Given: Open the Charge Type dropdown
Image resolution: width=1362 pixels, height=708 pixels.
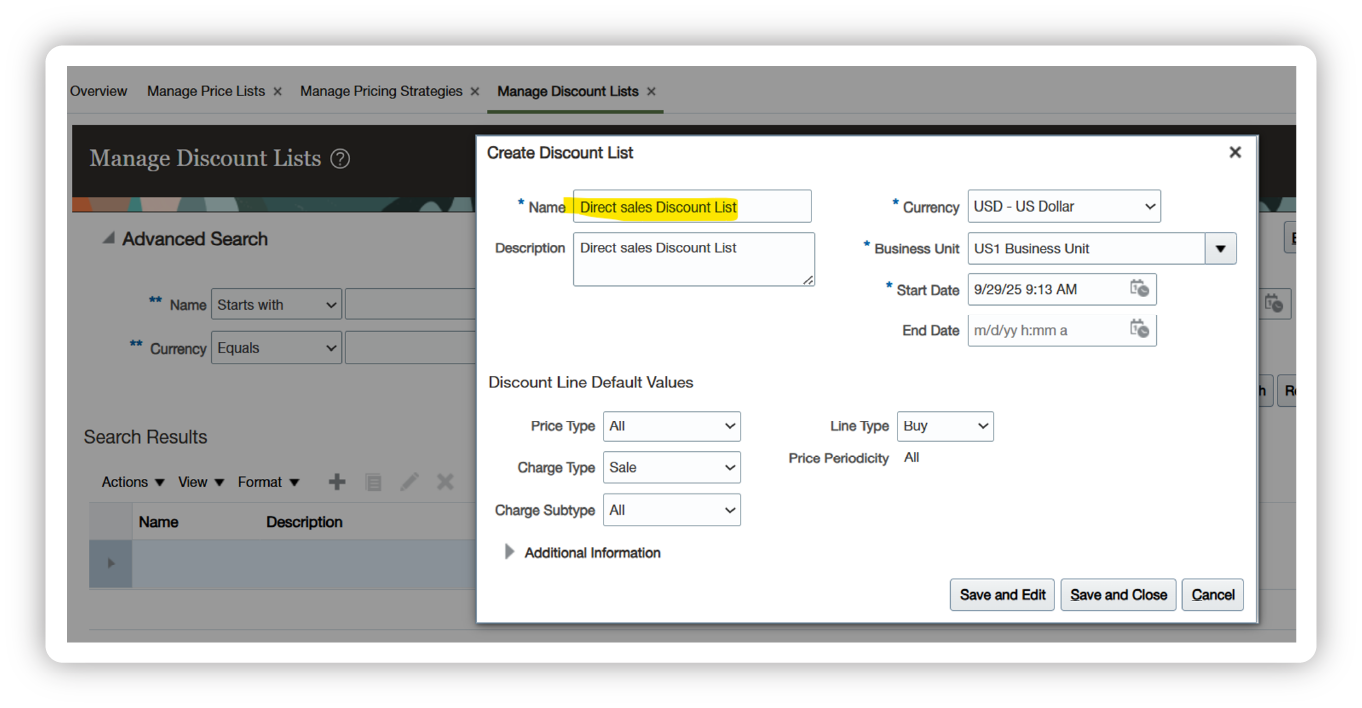Looking at the screenshot, I should click(x=672, y=467).
